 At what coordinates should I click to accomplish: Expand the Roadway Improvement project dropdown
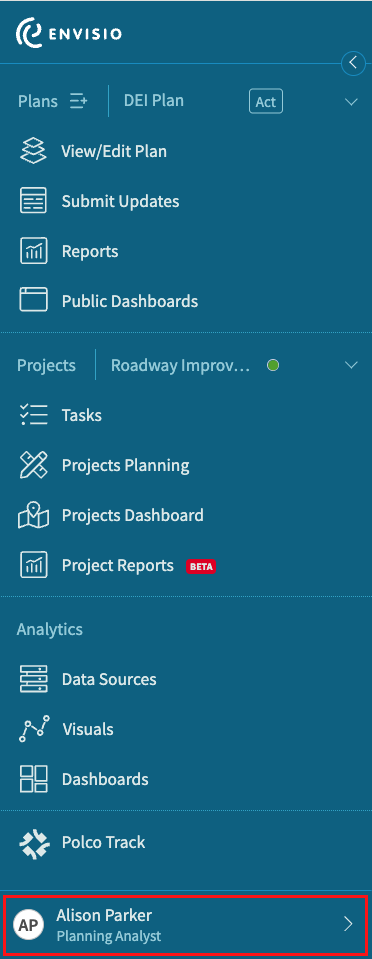click(x=351, y=365)
